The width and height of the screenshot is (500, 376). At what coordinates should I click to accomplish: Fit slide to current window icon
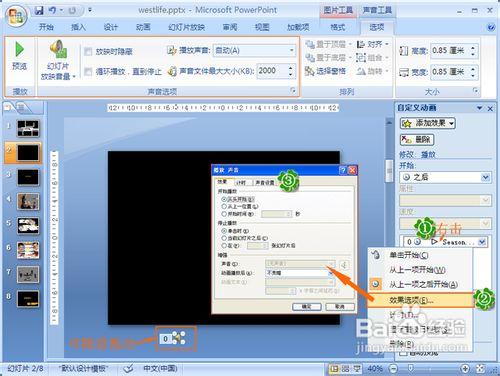480,369
